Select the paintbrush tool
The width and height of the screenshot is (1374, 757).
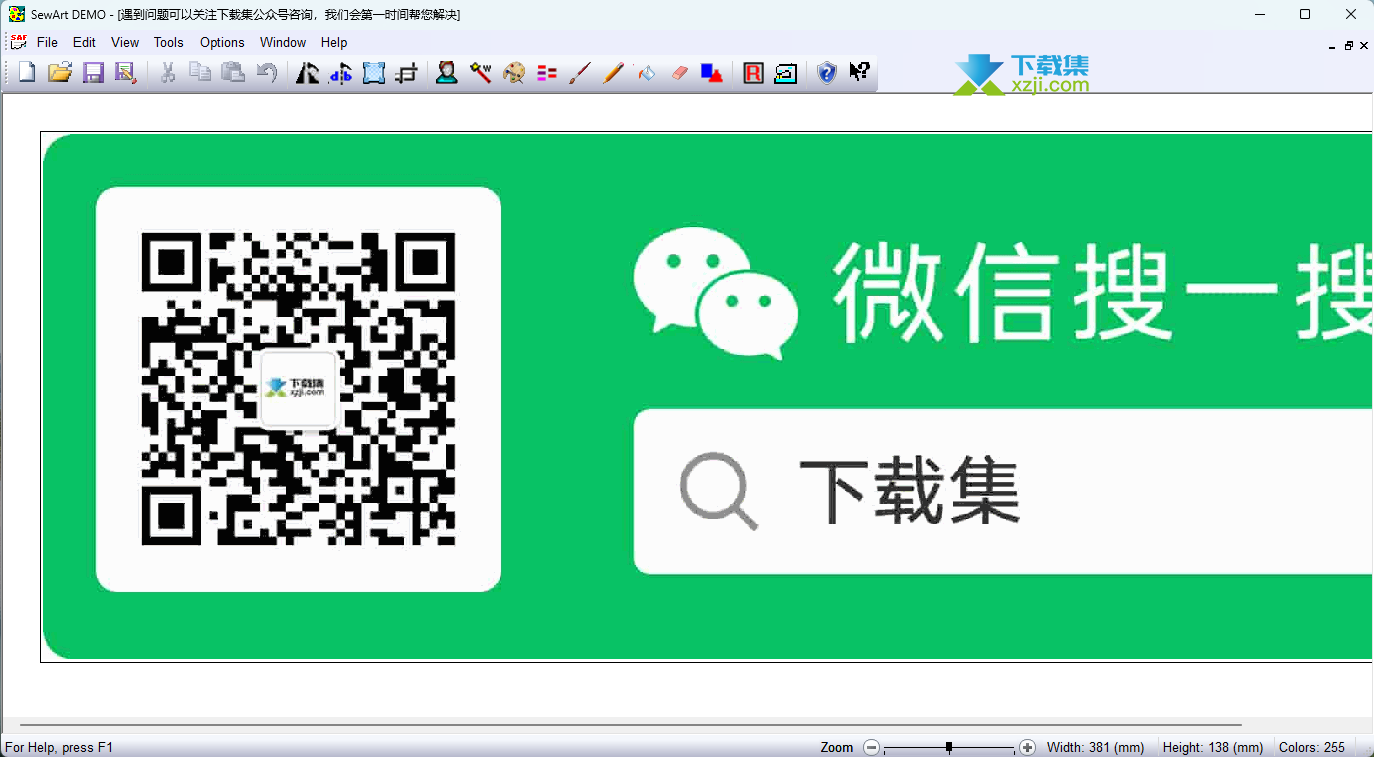click(x=580, y=72)
